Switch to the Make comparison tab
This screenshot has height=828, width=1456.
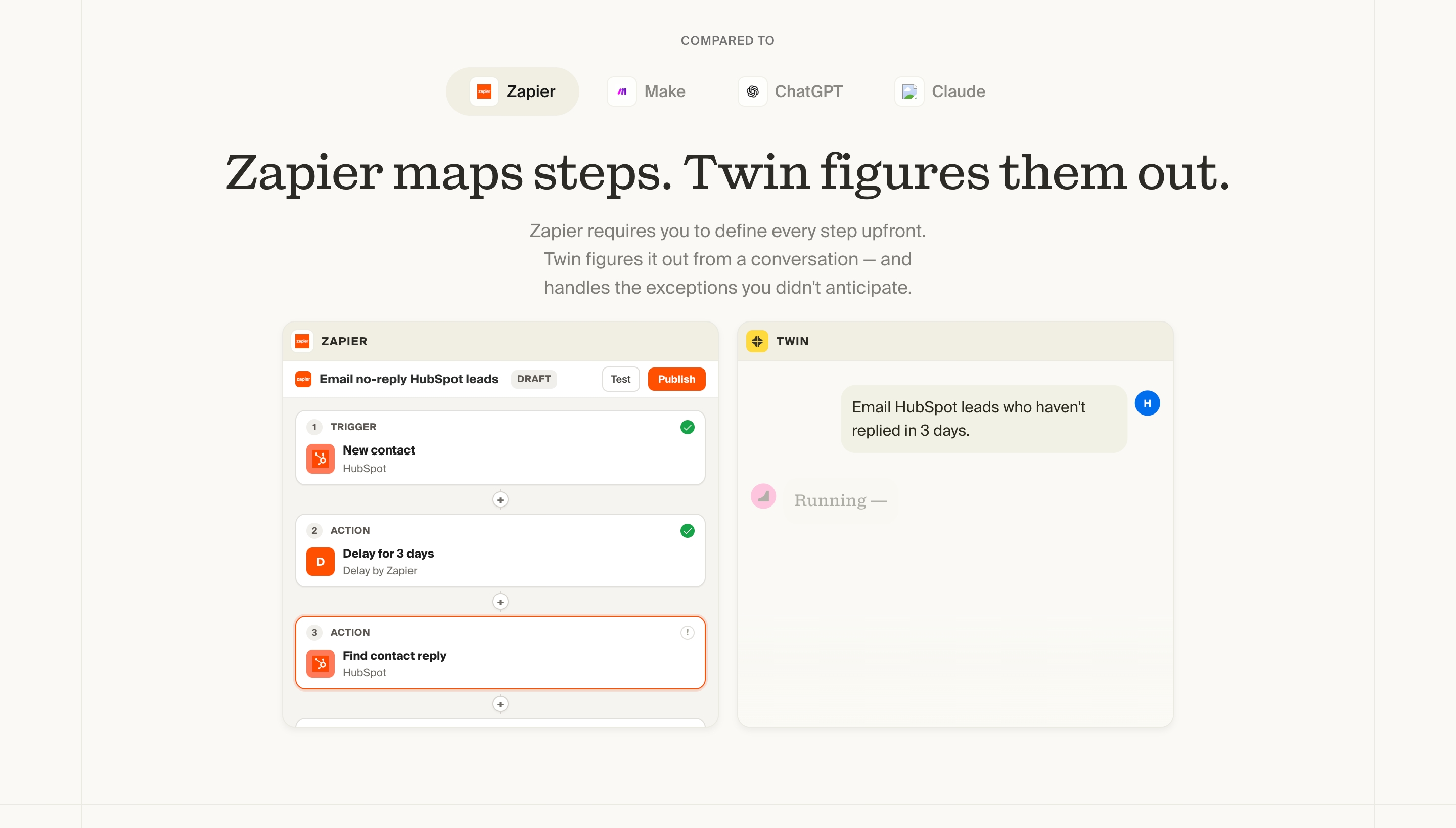point(647,91)
